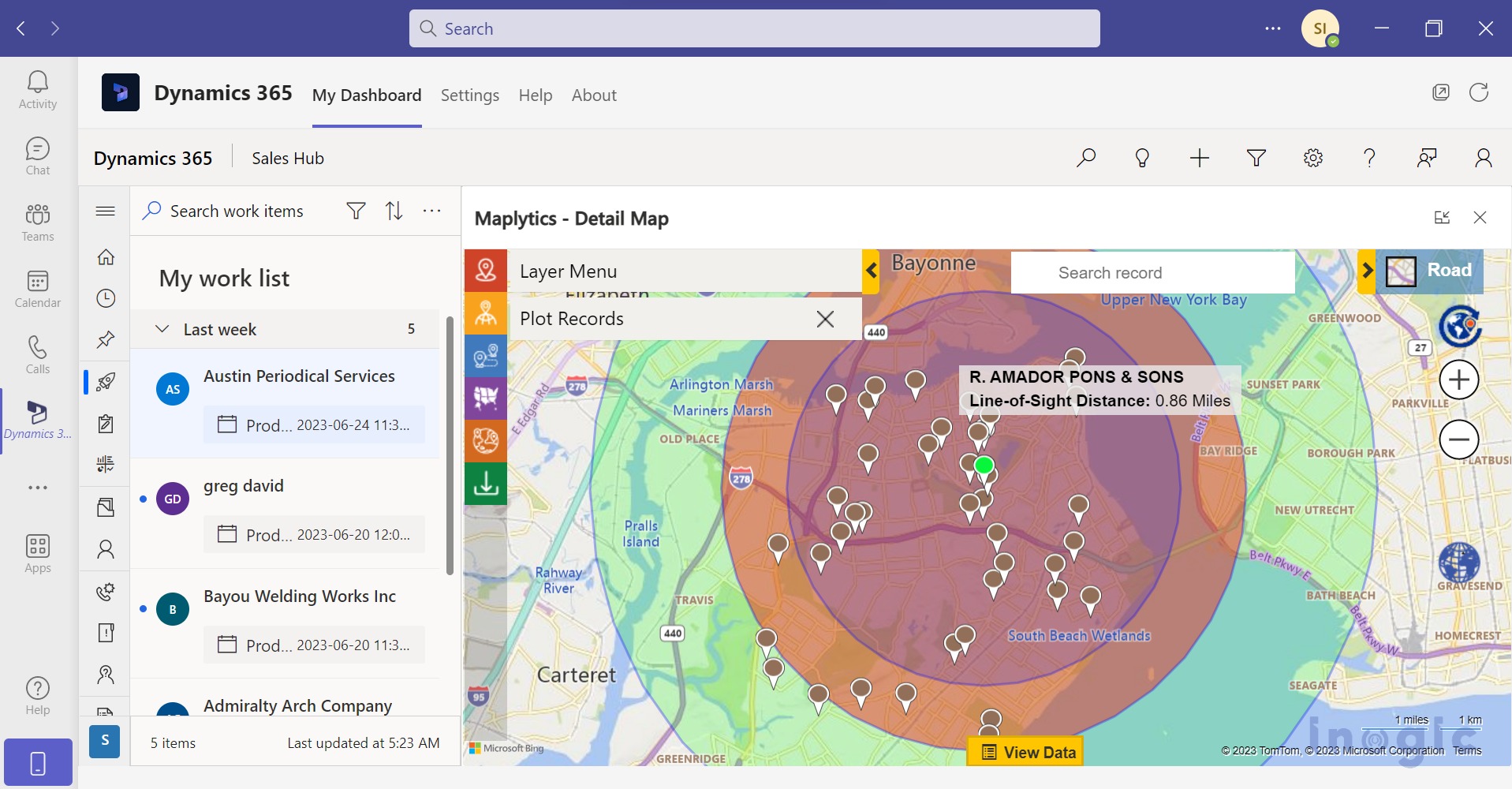Open the download icon in map toolbar
This screenshot has width=1512, height=789.
pos(486,483)
